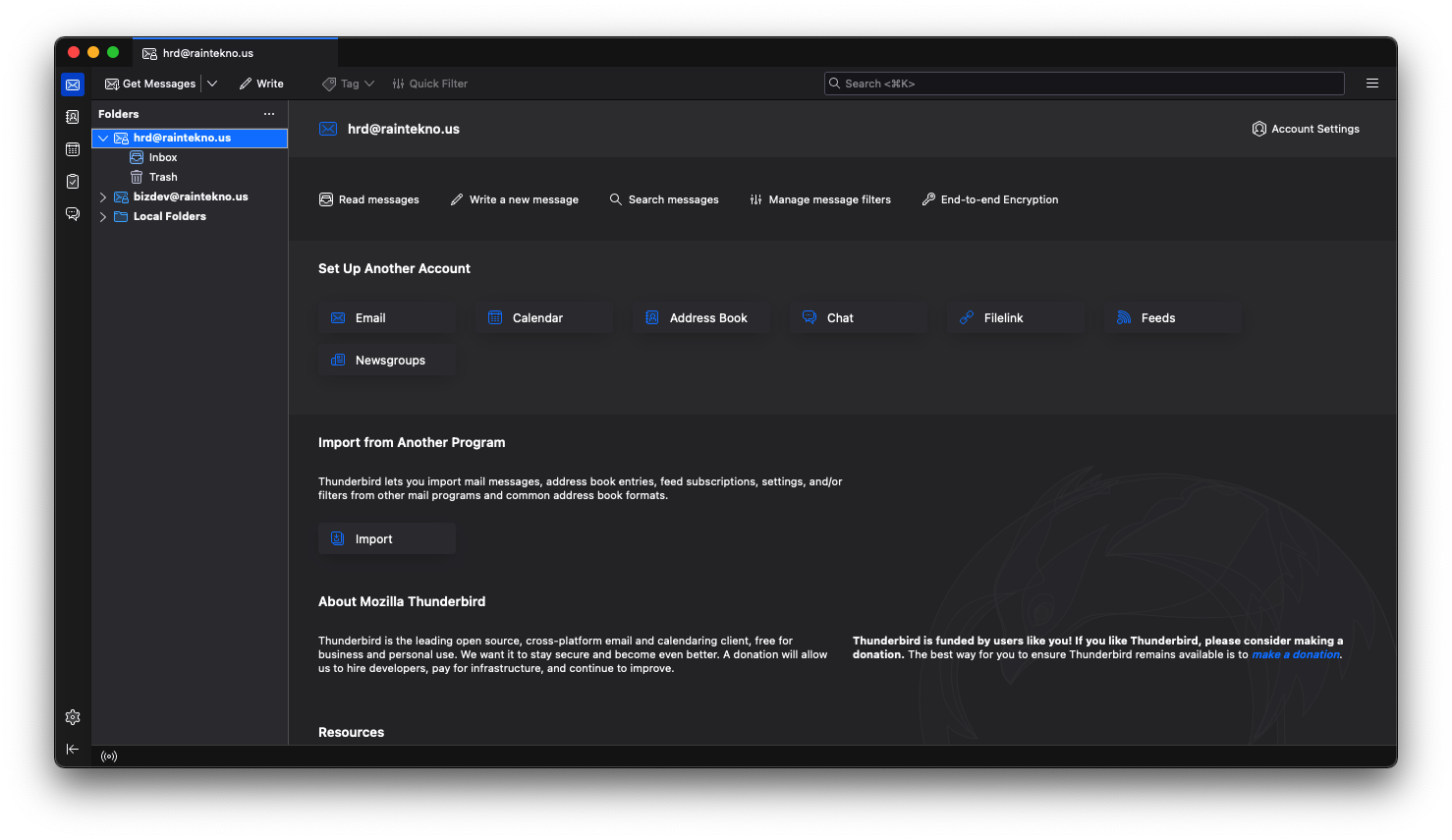Click the Import button

386,539
